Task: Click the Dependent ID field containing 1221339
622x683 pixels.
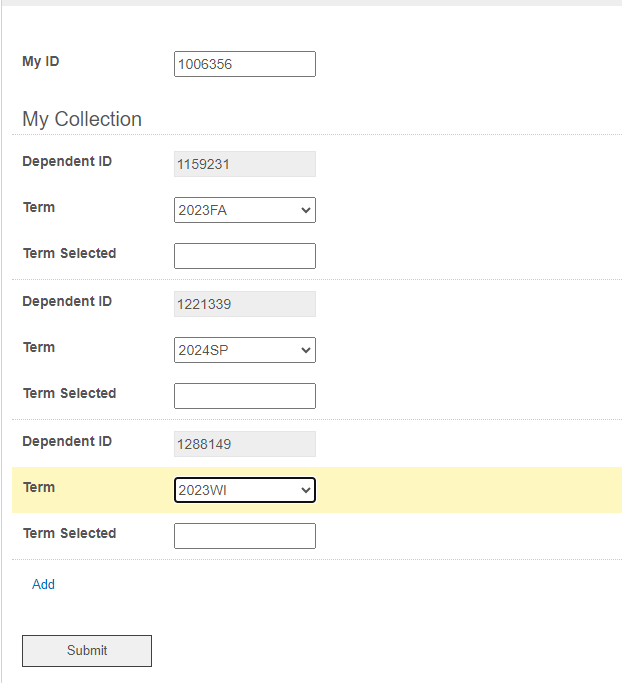Action: pyautogui.click(x=244, y=304)
